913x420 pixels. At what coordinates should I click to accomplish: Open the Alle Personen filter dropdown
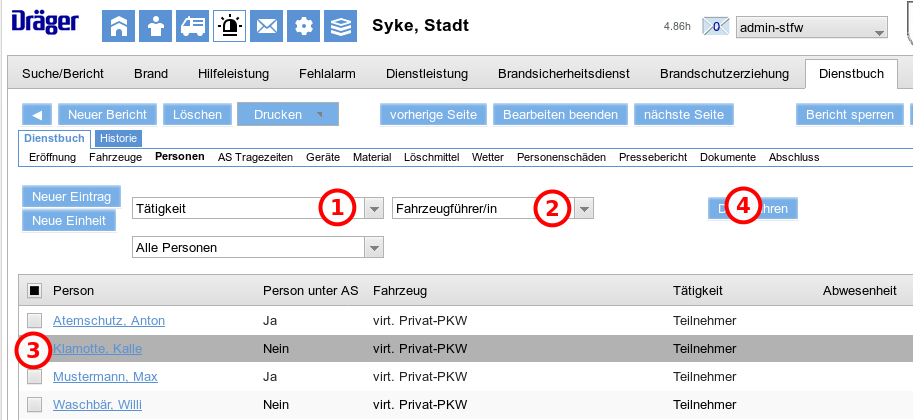(x=373, y=247)
